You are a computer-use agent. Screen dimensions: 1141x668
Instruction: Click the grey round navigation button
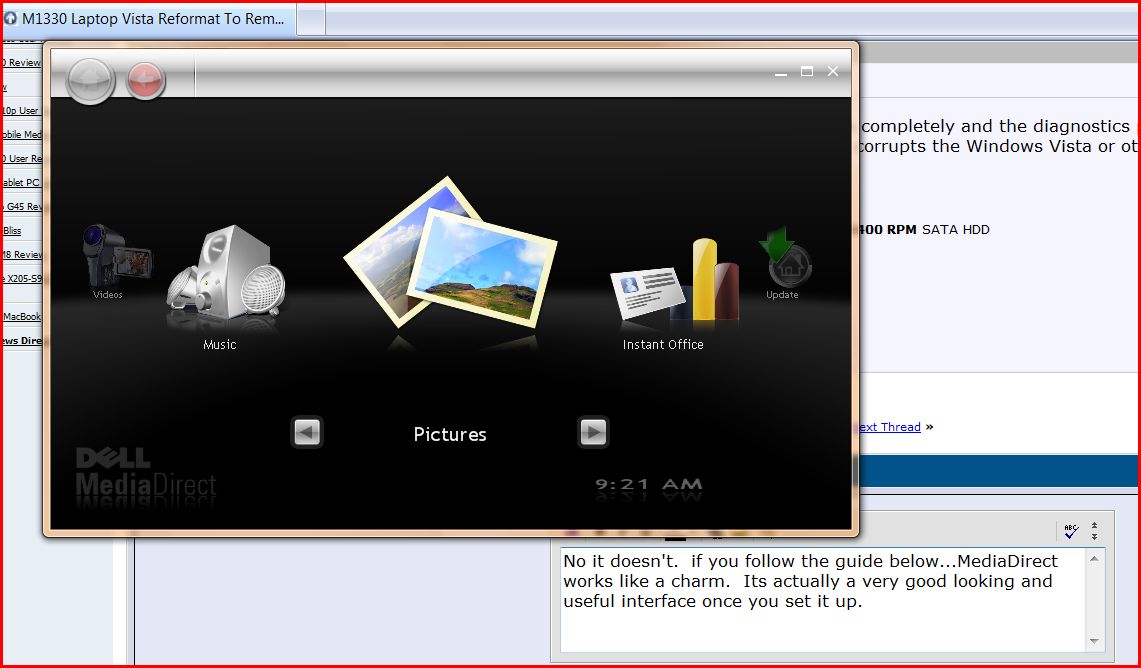tap(90, 80)
